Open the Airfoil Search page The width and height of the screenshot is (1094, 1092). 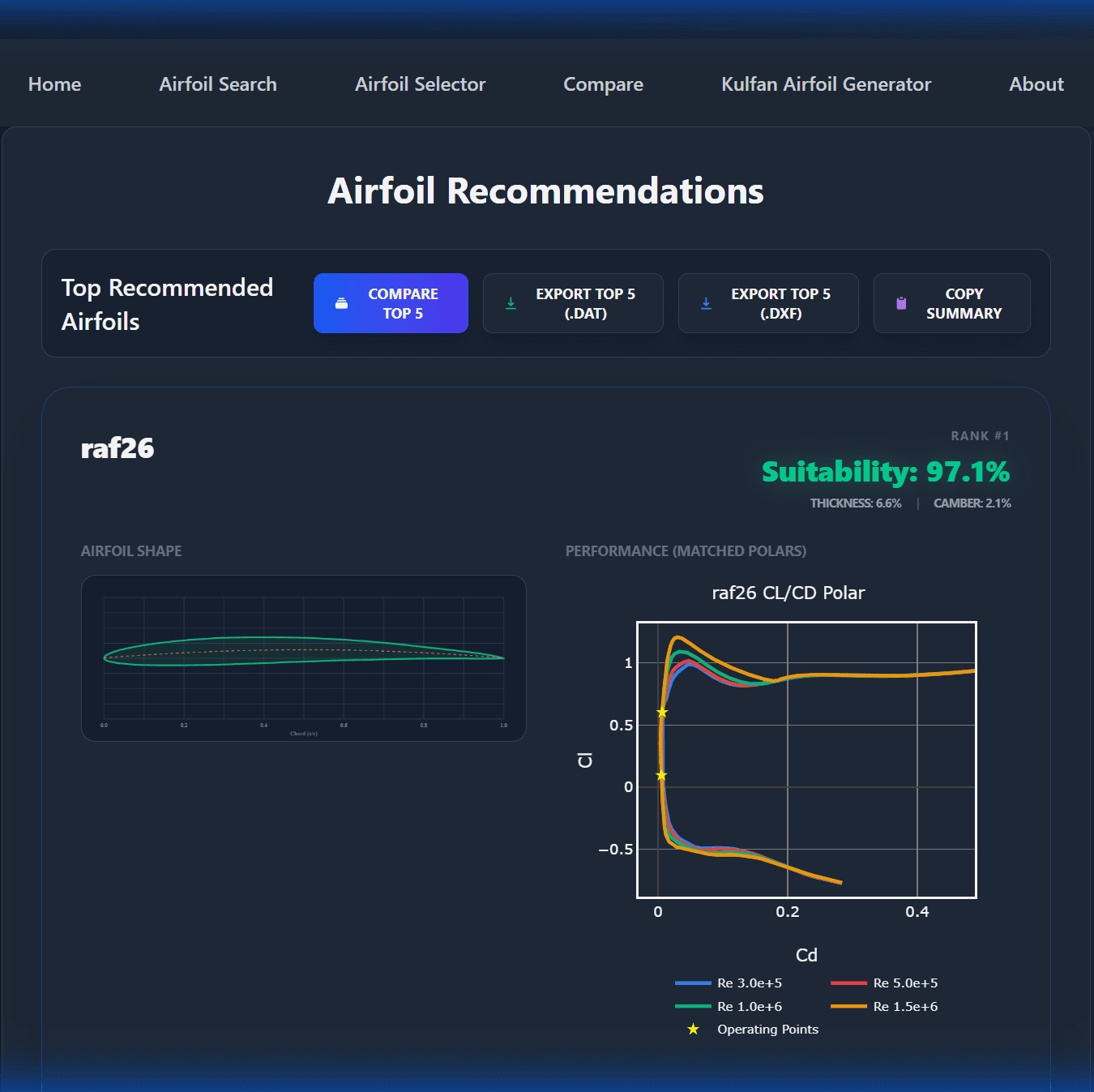[x=217, y=84]
